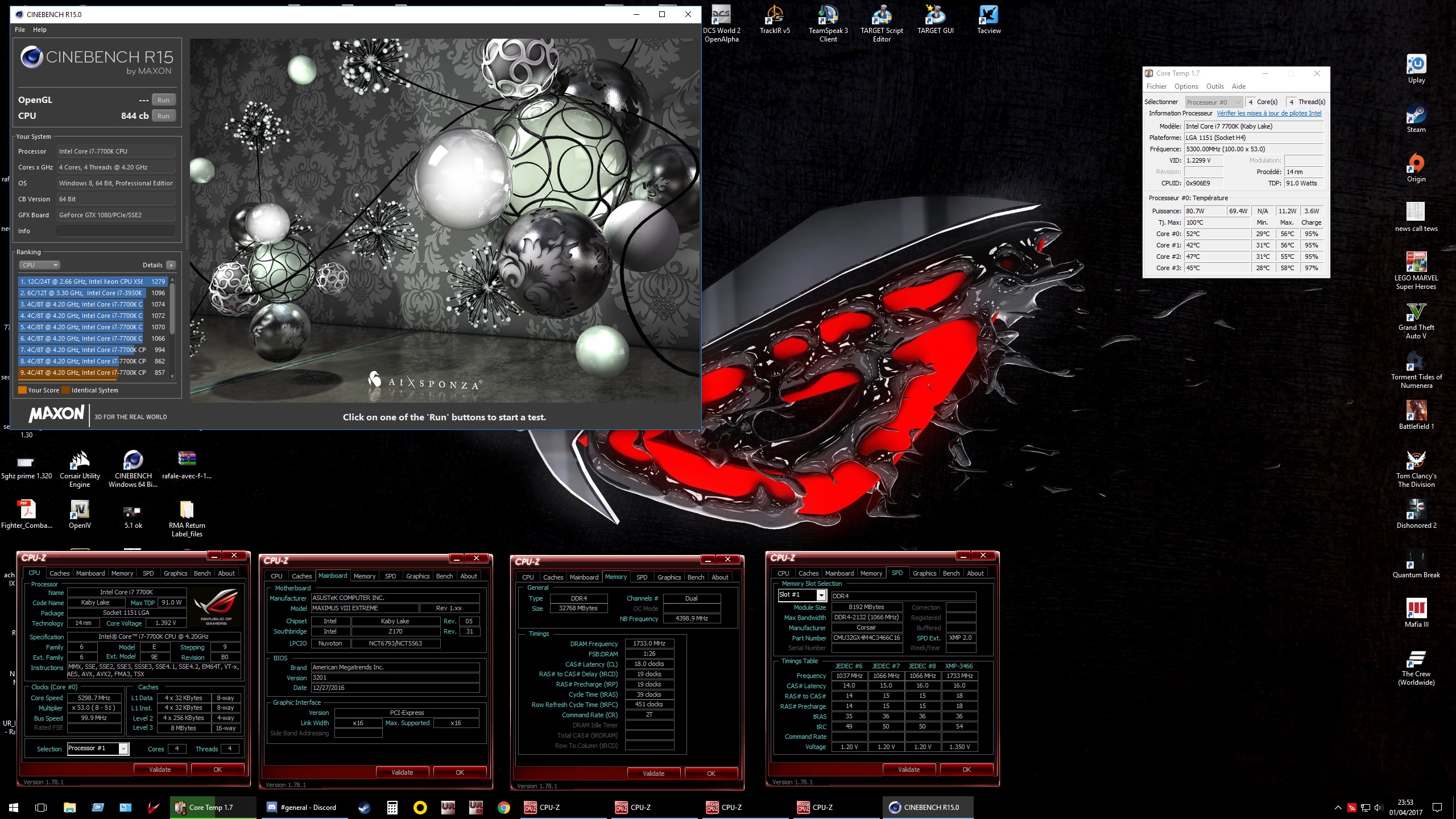Open Cinebench Help menu

[x=40, y=30]
